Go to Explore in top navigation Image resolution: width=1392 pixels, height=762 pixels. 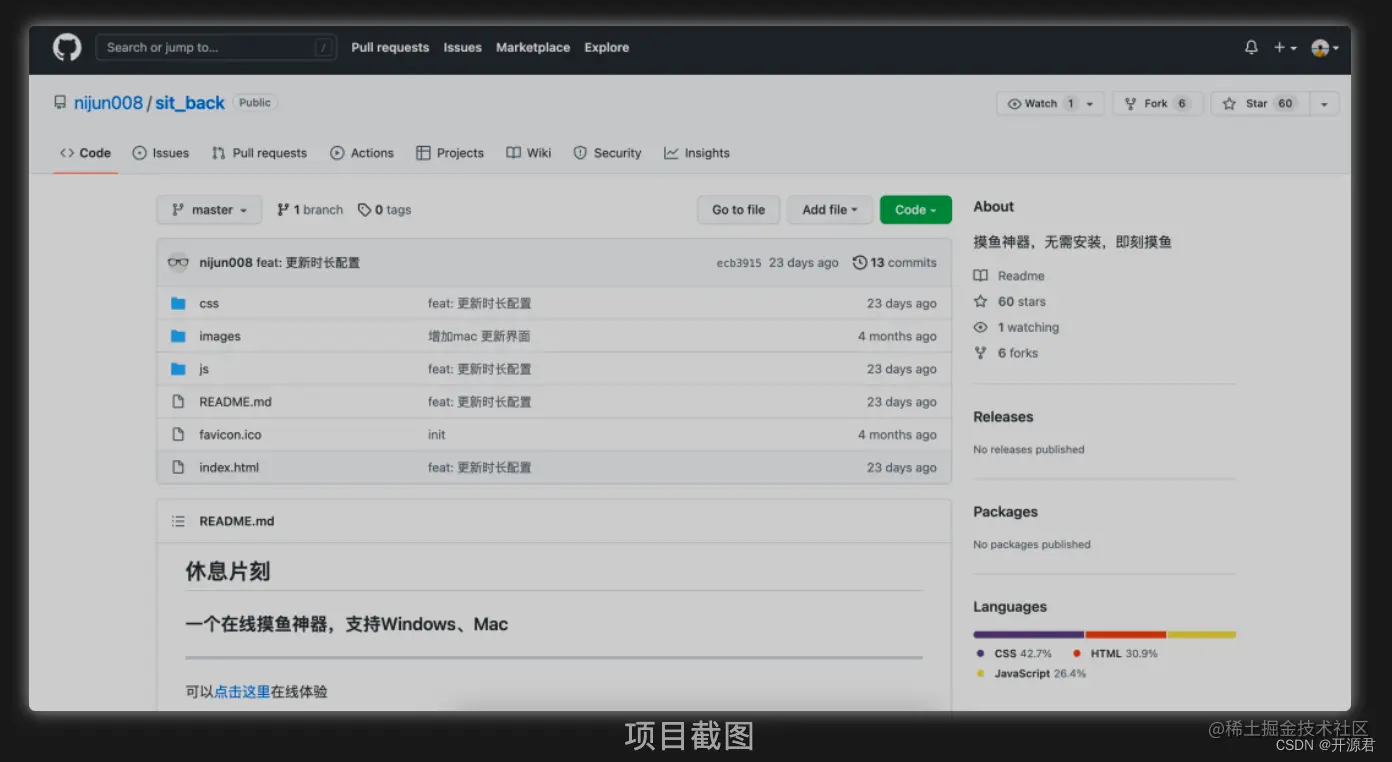tap(607, 47)
